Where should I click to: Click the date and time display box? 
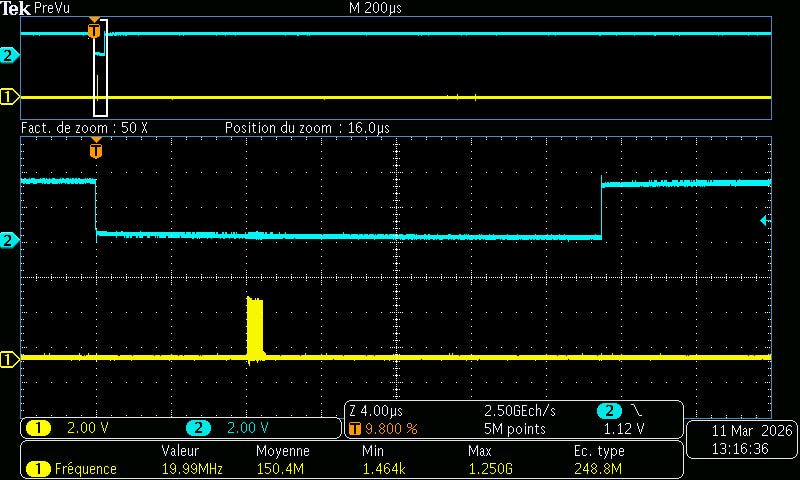pyautogui.click(x=738, y=440)
